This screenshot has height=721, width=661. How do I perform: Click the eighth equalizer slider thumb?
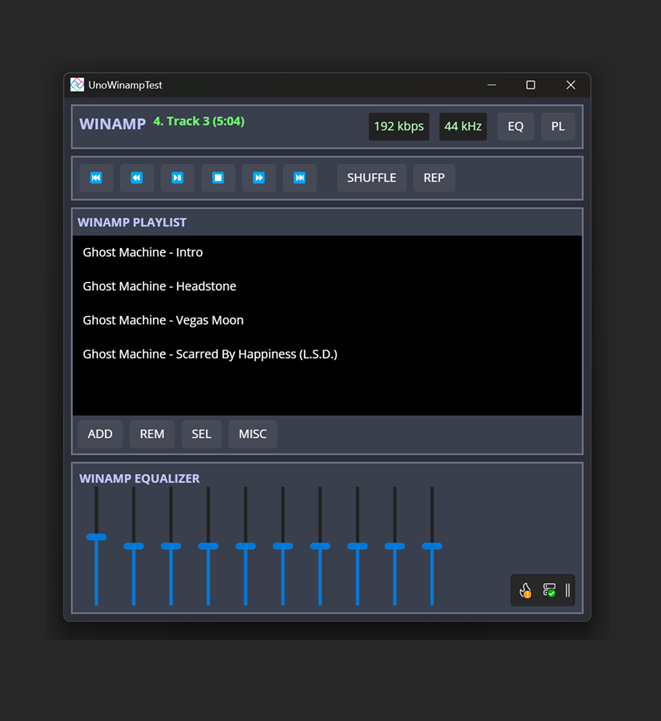coord(357,546)
